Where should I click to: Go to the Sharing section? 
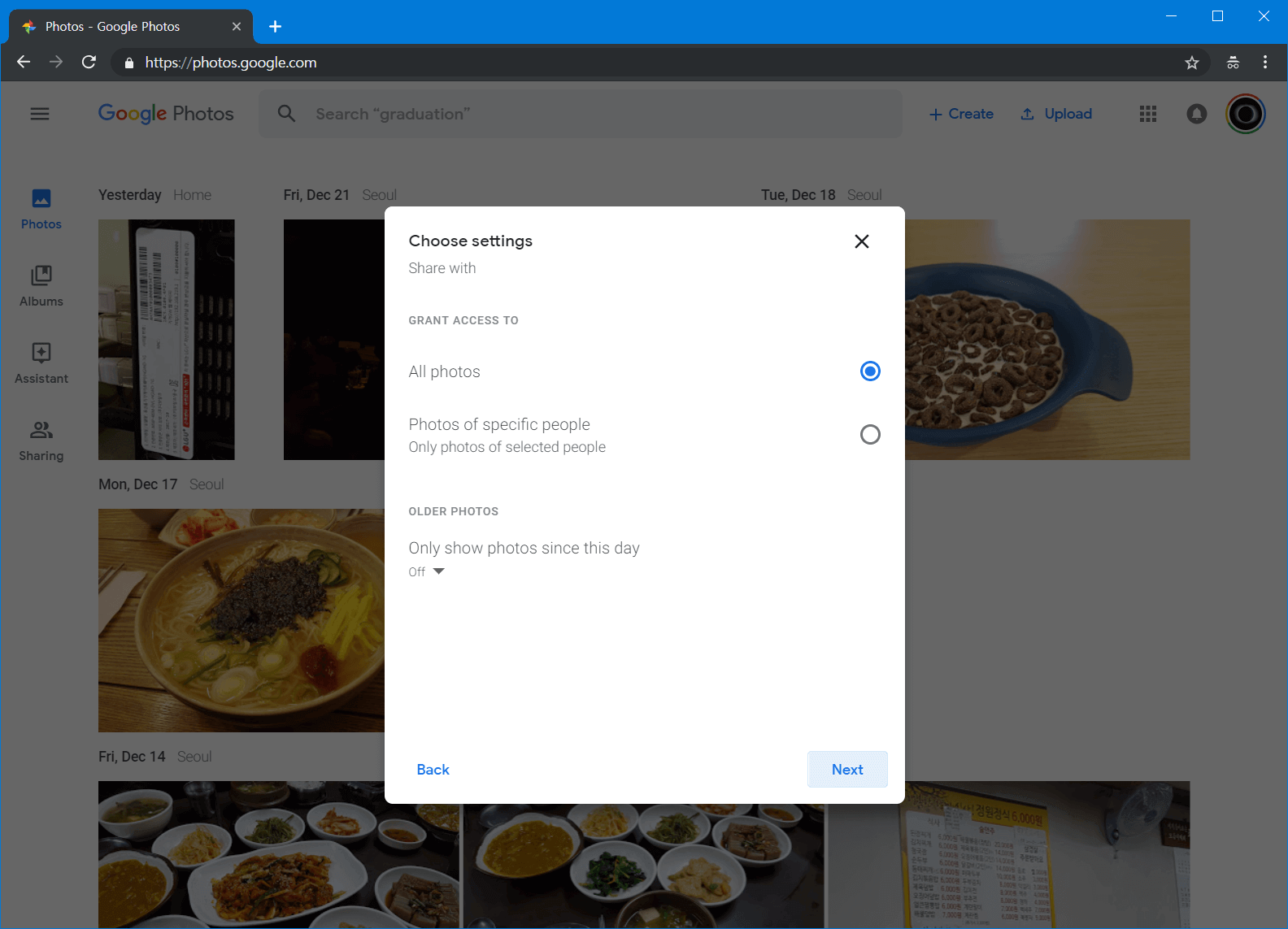pos(41,441)
